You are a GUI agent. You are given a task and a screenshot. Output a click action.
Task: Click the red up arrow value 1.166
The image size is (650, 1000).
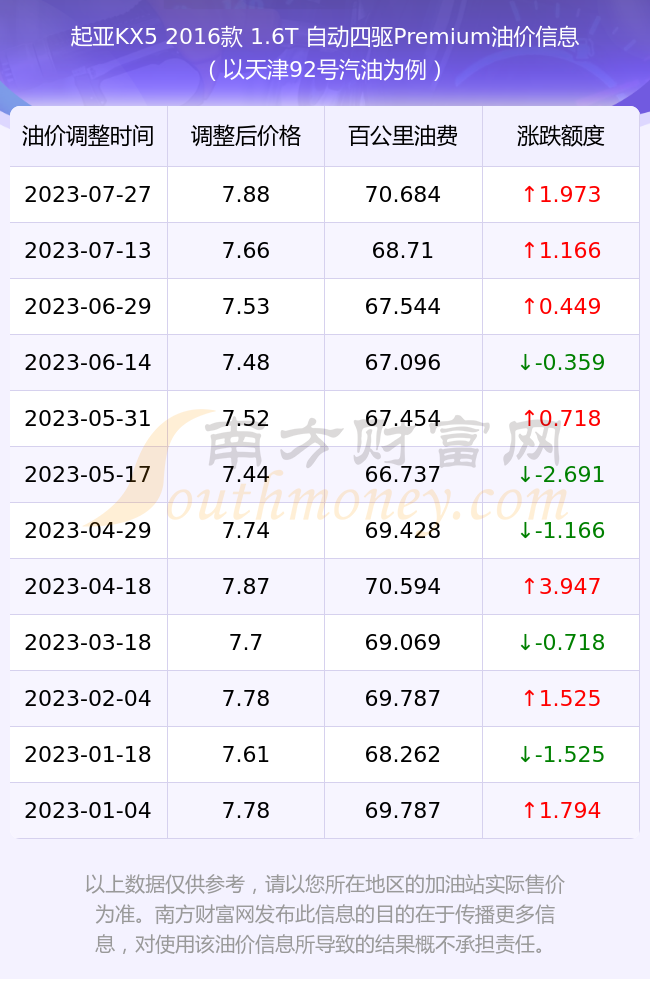point(561,251)
